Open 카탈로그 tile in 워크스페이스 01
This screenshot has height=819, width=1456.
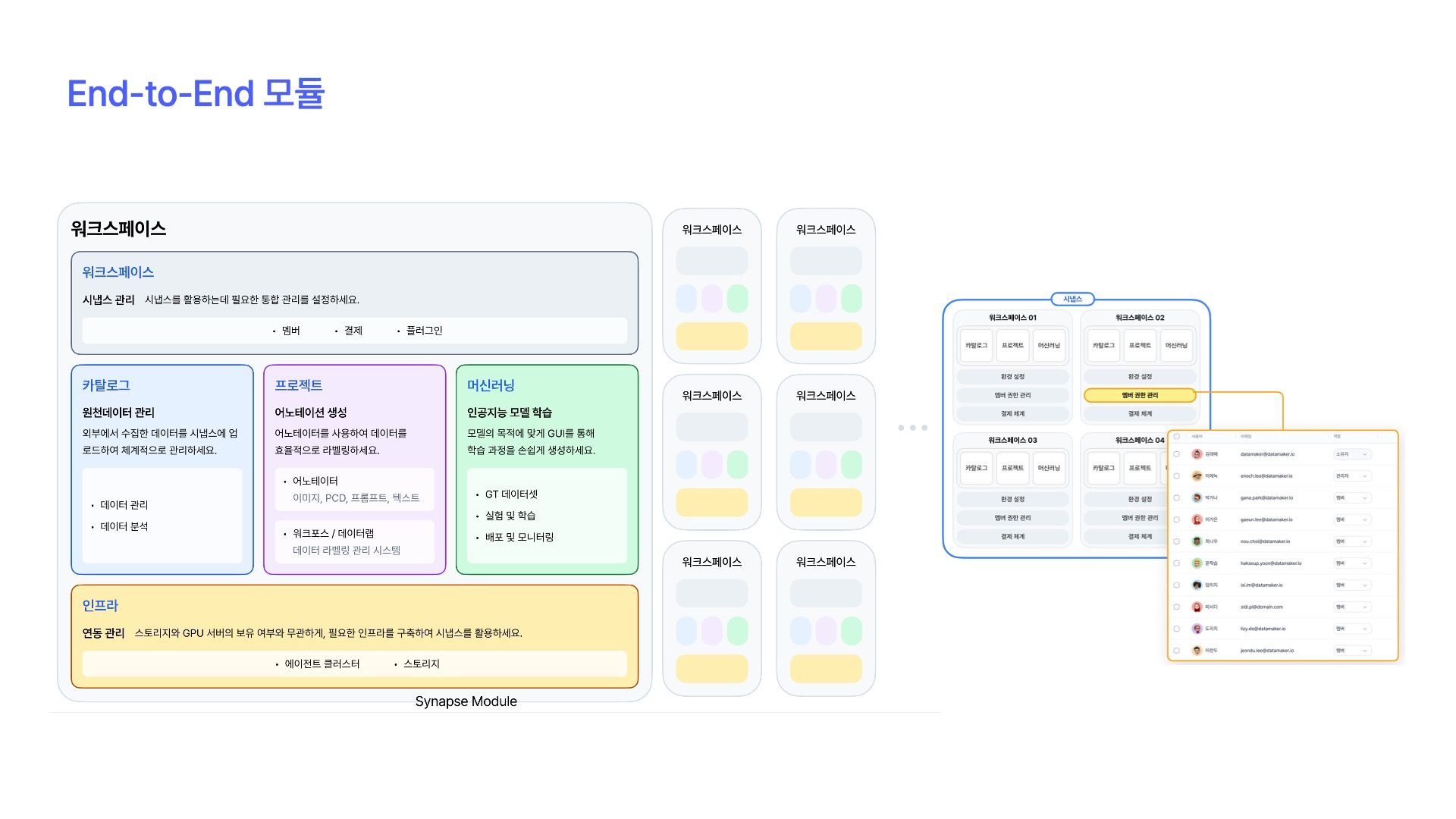pyautogui.click(x=976, y=346)
